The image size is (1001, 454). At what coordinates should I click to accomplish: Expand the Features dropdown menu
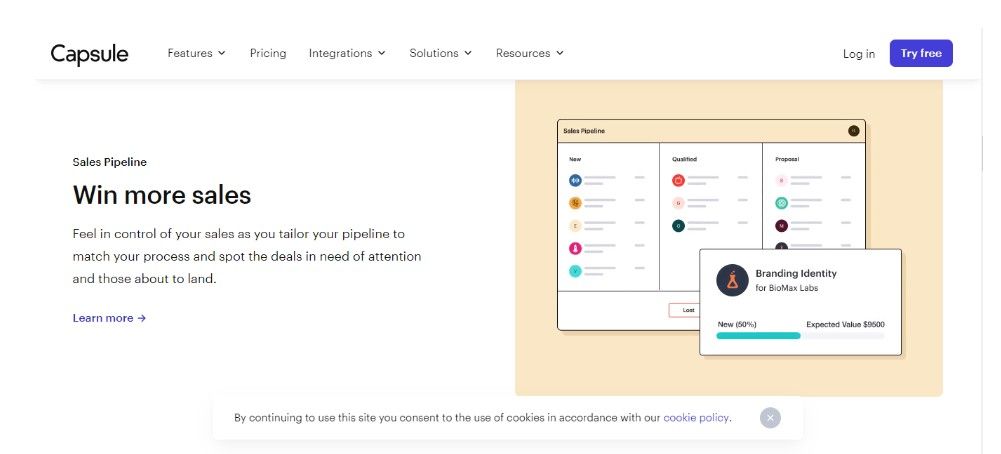coord(196,53)
